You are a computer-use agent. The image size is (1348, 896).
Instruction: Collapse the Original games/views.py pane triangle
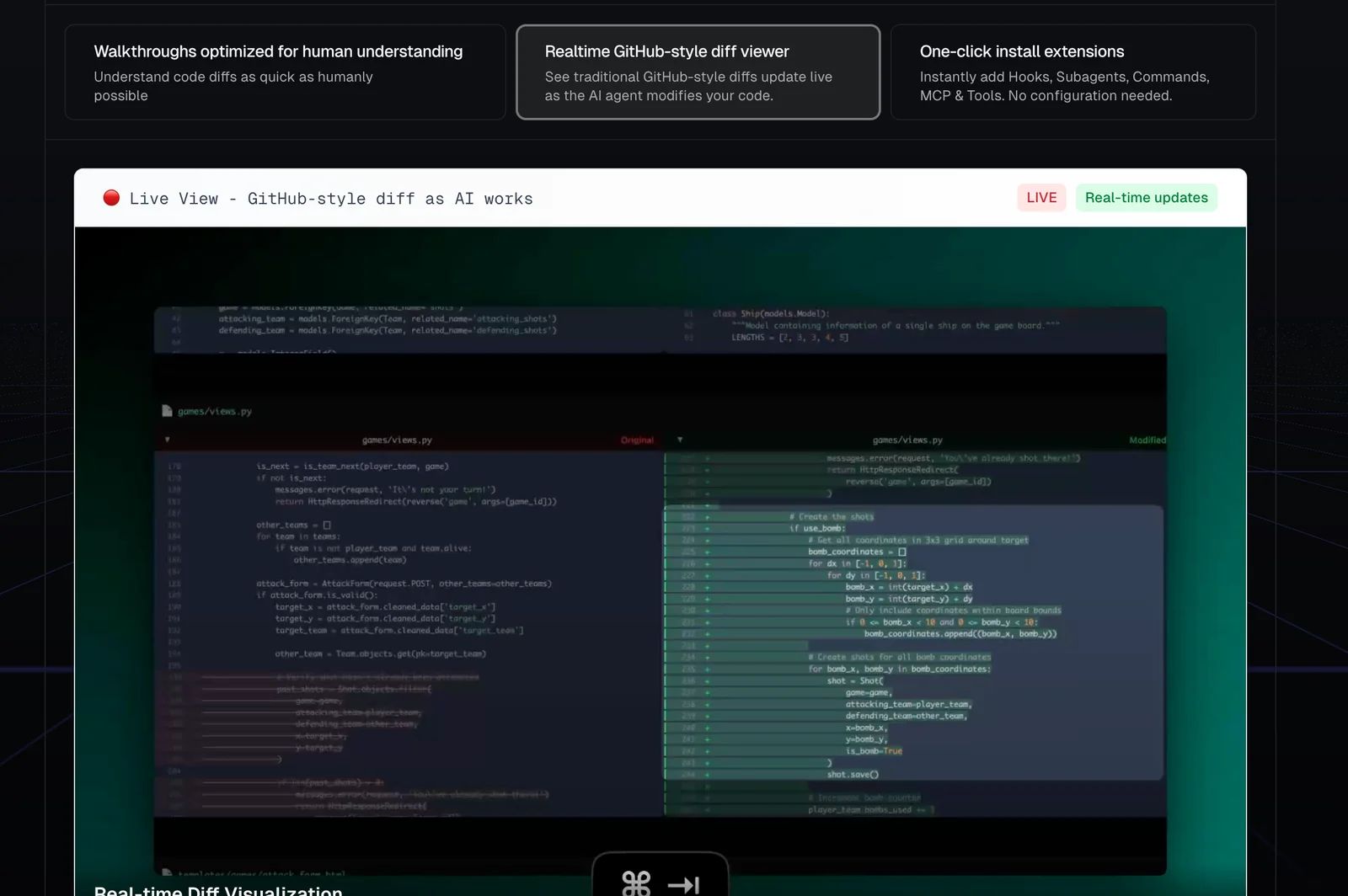[x=167, y=440]
